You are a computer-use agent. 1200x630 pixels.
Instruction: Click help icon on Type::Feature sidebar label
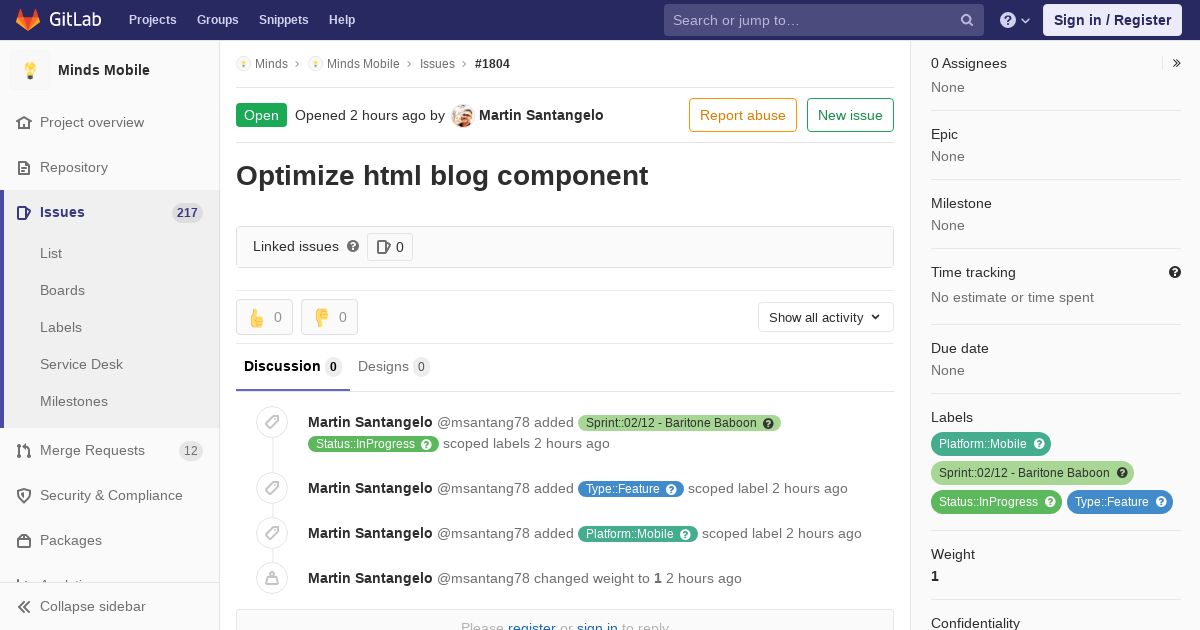pos(1161,502)
